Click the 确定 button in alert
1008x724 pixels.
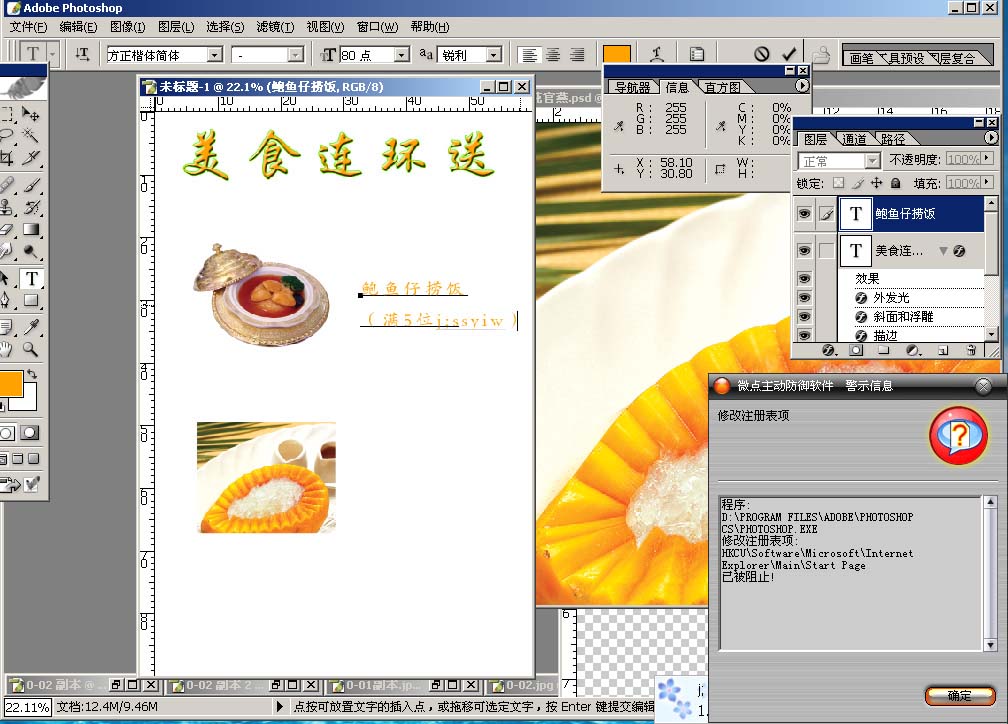959,696
